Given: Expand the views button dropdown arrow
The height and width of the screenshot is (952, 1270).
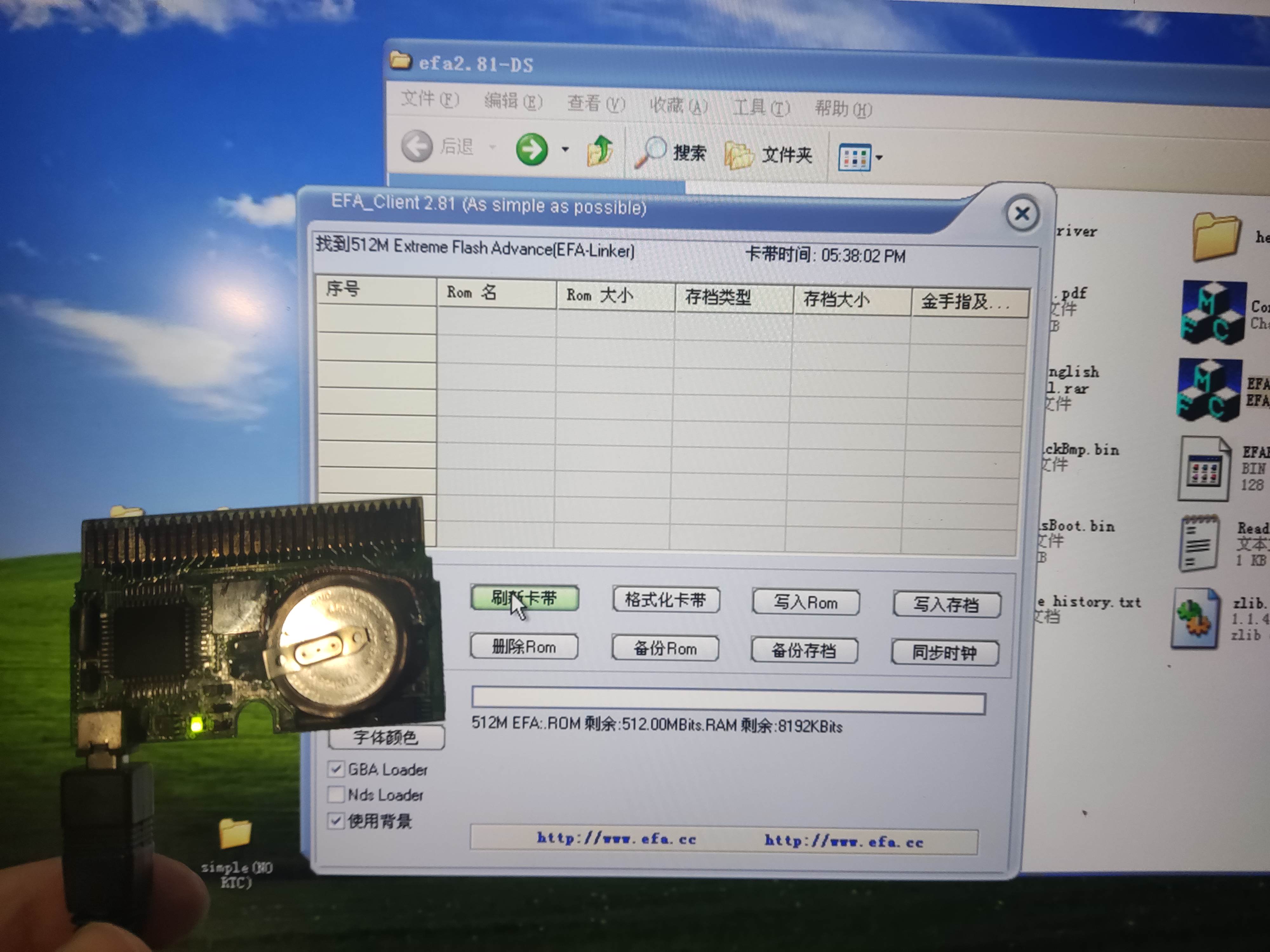Looking at the screenshot, I should [879, 158].
